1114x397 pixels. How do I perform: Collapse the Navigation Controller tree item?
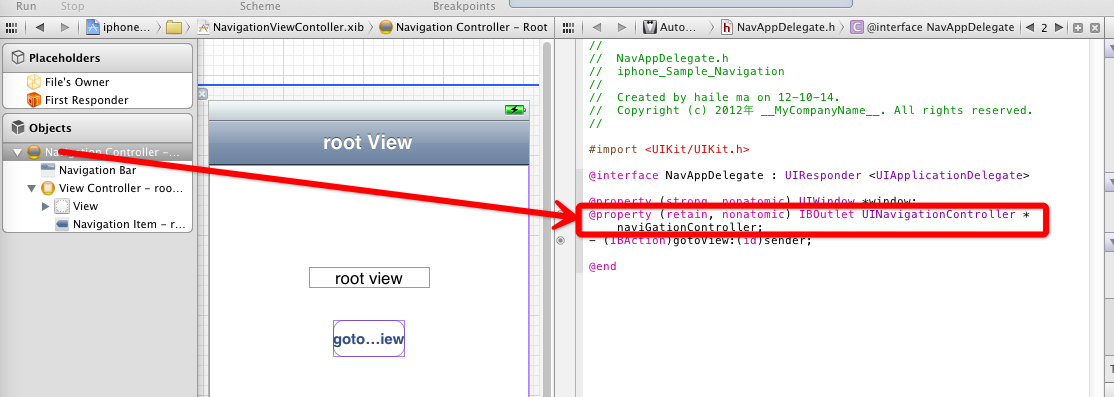coord(17,152)
